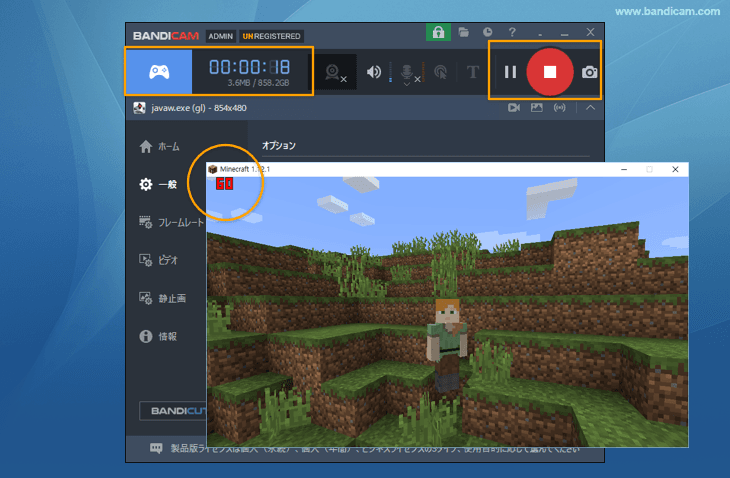Stop recording with the red button
The width and height of the screenshot is (730, 478).
[549, 72]
